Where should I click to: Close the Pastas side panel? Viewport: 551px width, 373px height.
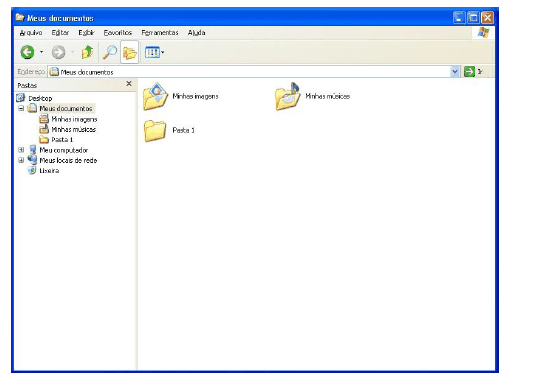(129, 84)
